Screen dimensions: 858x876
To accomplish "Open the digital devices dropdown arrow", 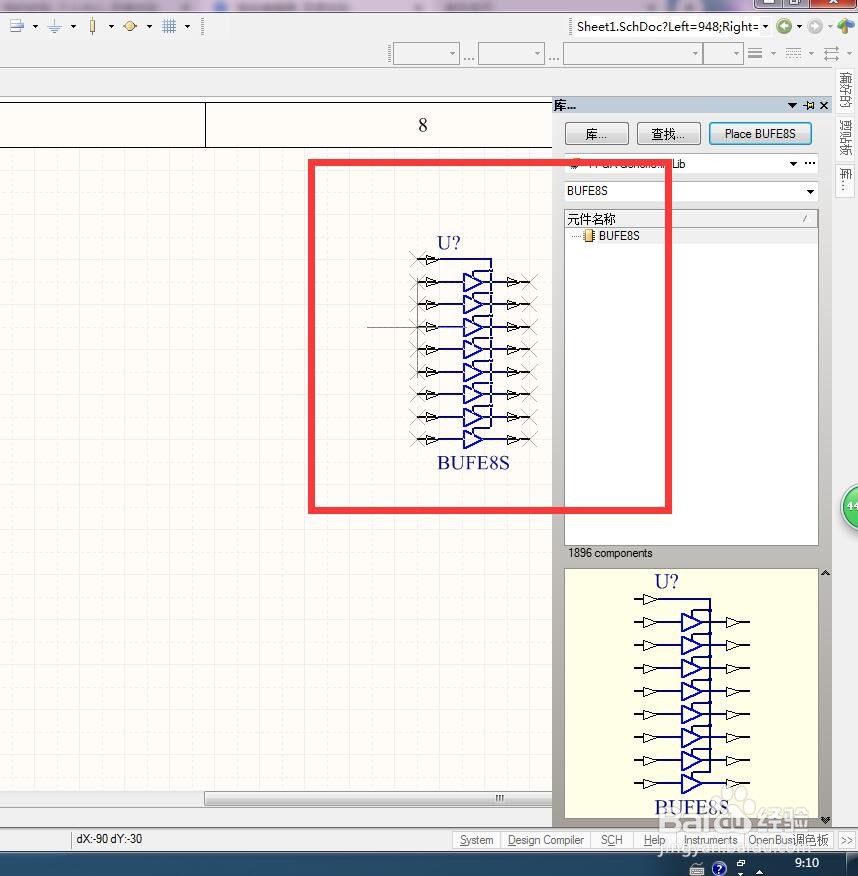I will pos(111,26).
